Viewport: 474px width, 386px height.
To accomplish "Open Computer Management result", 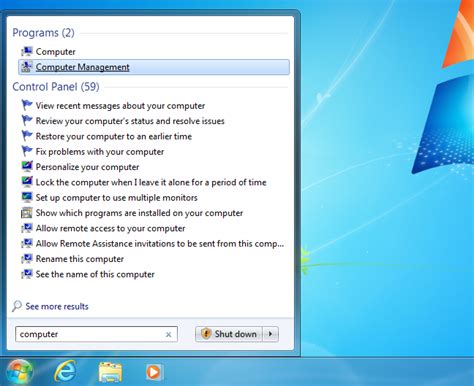I will point(154,67).
